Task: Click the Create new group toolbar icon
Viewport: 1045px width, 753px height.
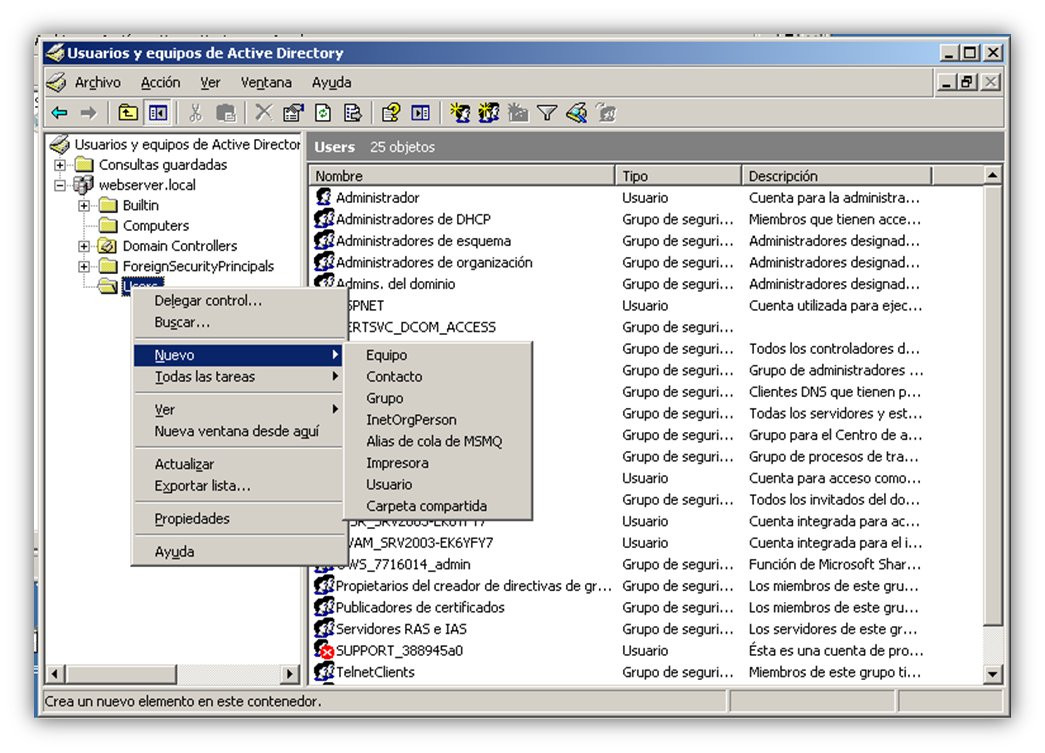Action: (x=489, y=113)
